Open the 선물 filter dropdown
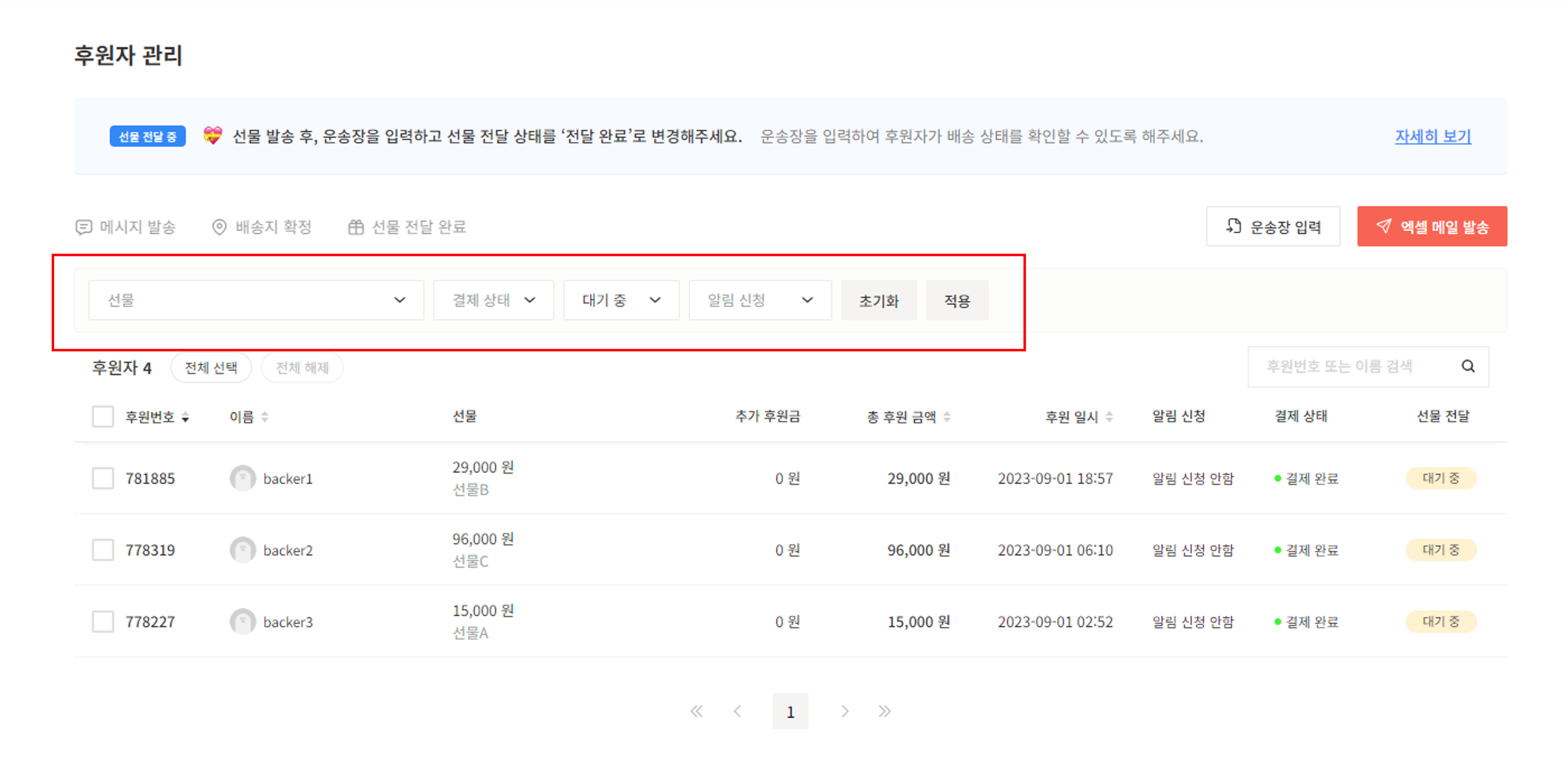 pos(256,300)
